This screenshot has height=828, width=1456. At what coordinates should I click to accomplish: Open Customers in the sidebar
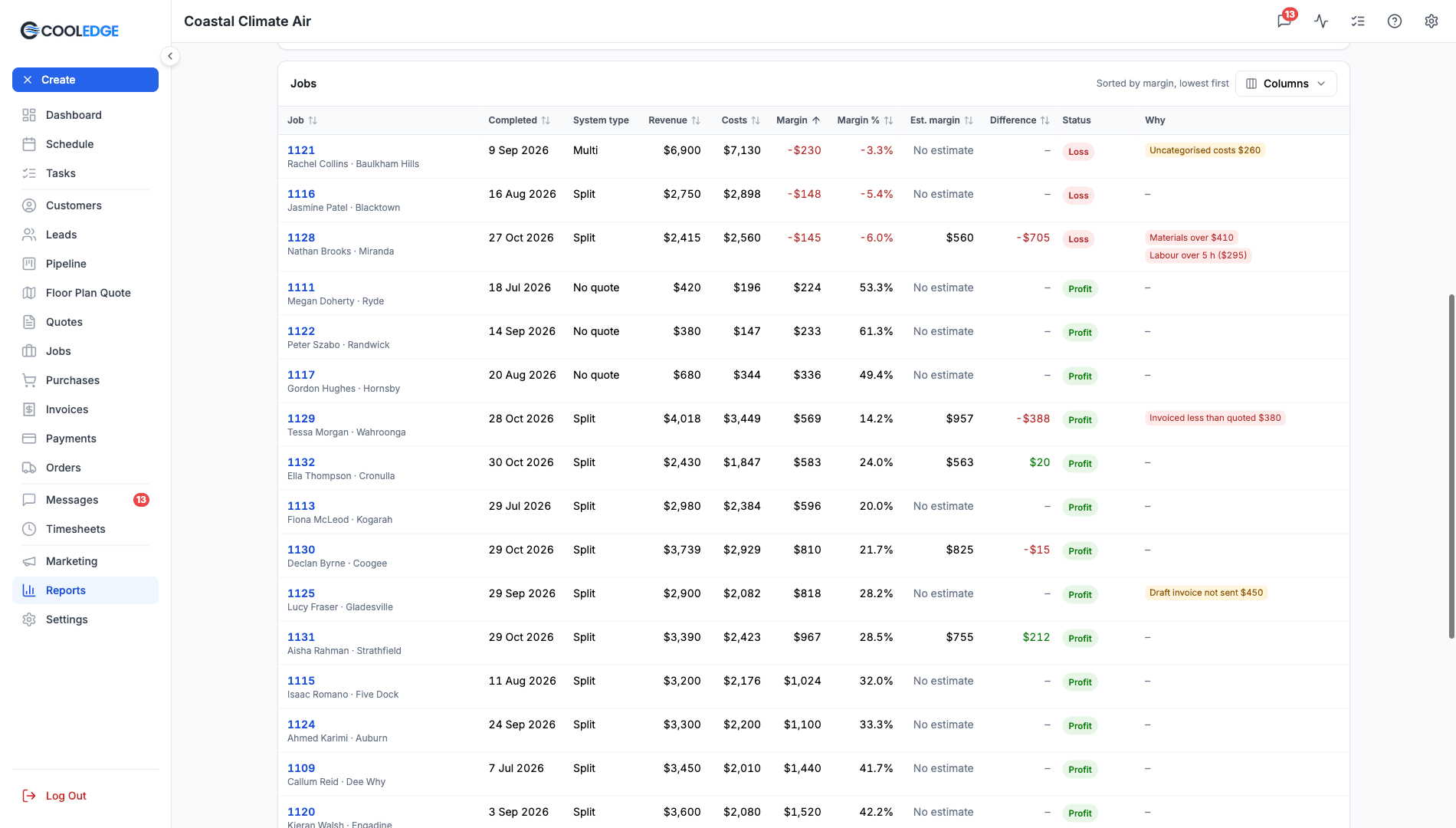point(85,205)
